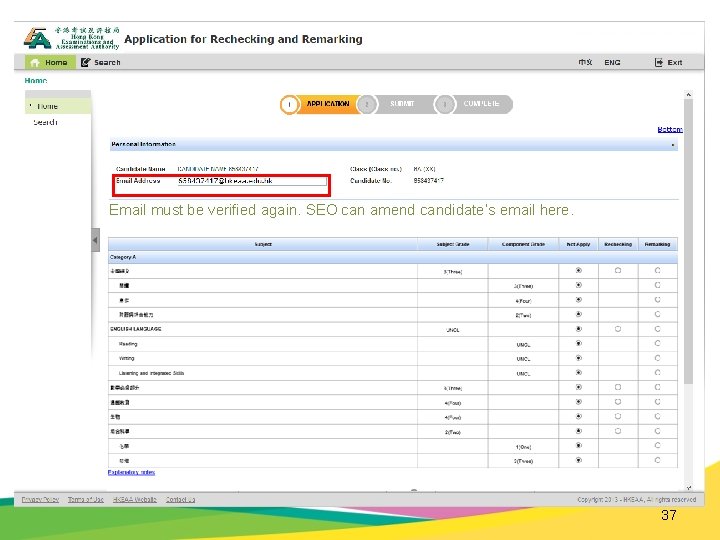Open the Privacy Policy footer link

(40, 500)
